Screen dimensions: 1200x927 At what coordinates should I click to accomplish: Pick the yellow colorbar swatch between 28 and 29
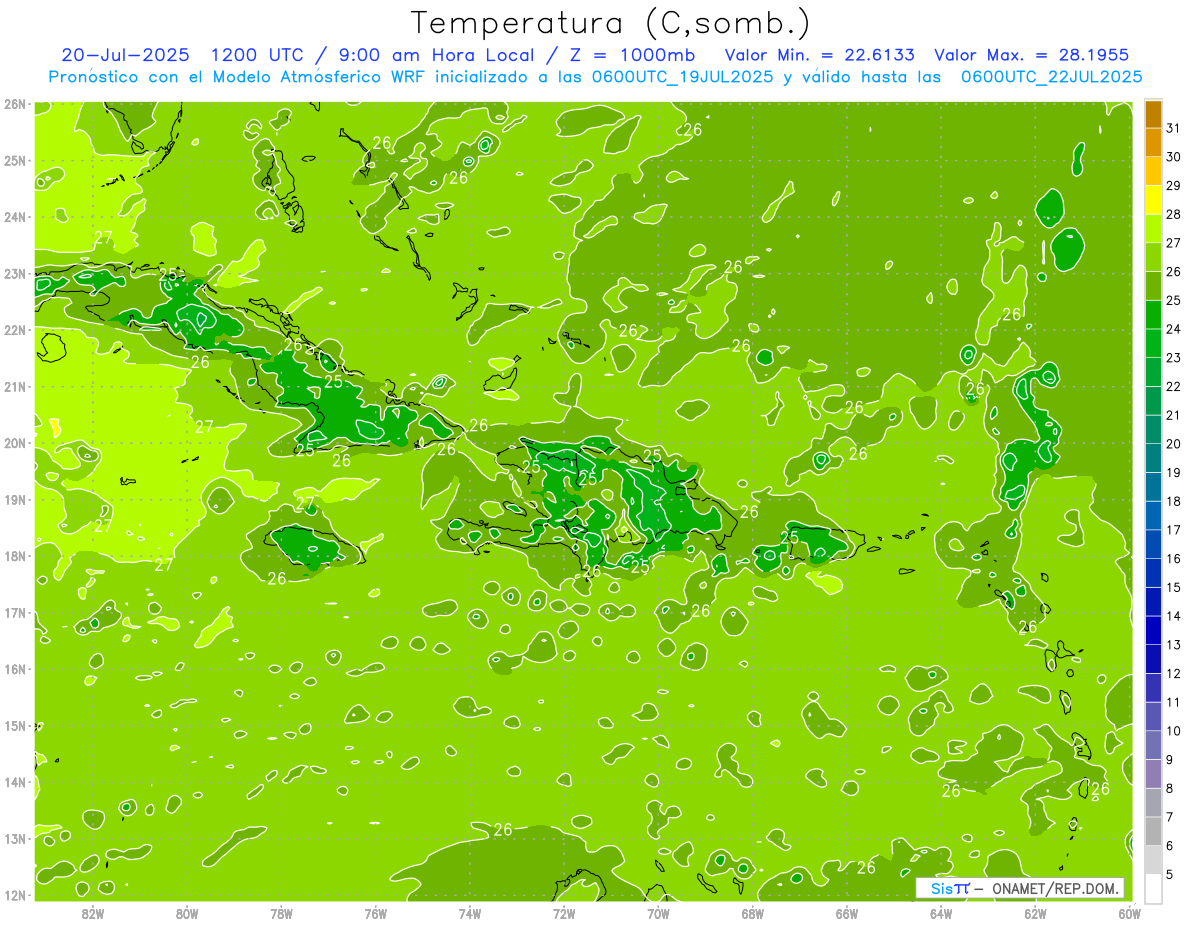(x=1153, y=200)
